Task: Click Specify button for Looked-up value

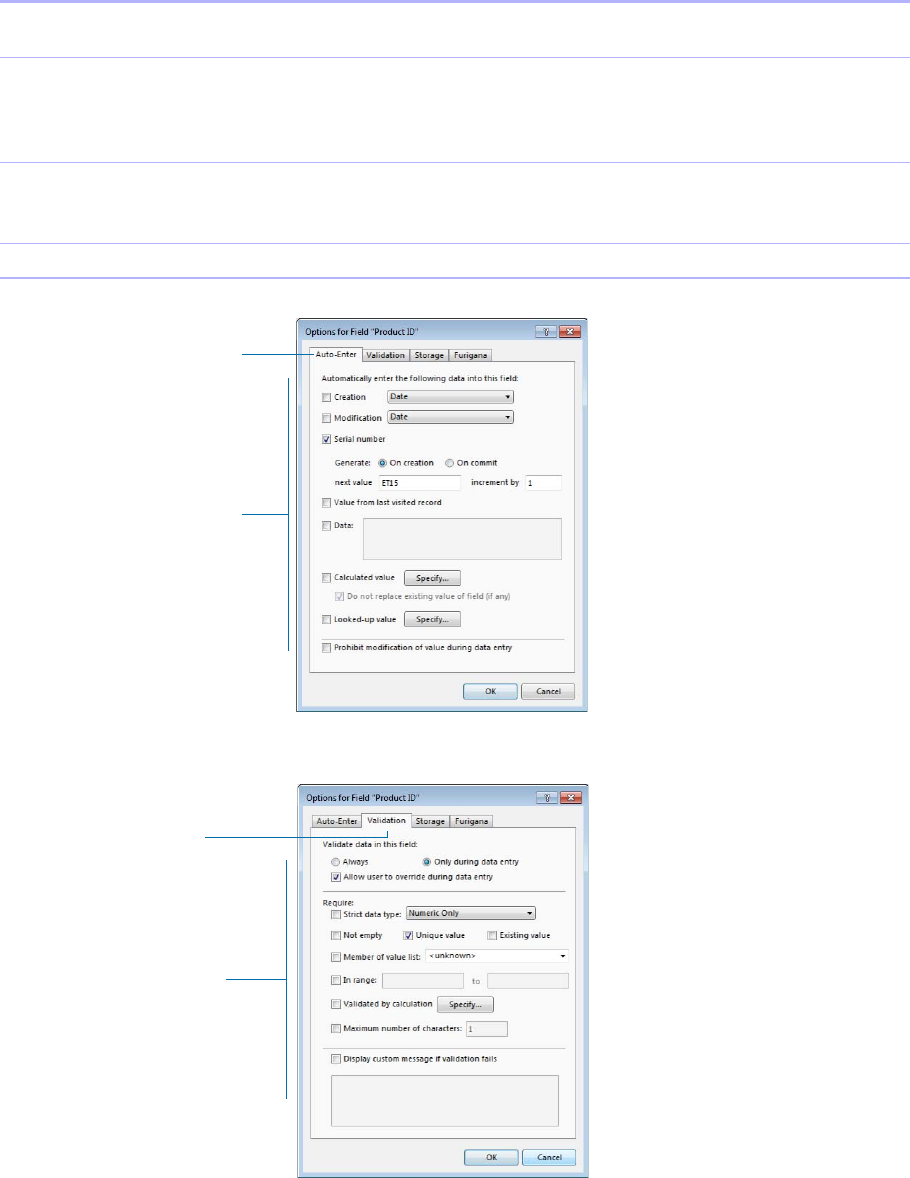Action: [x=432, y=620]
